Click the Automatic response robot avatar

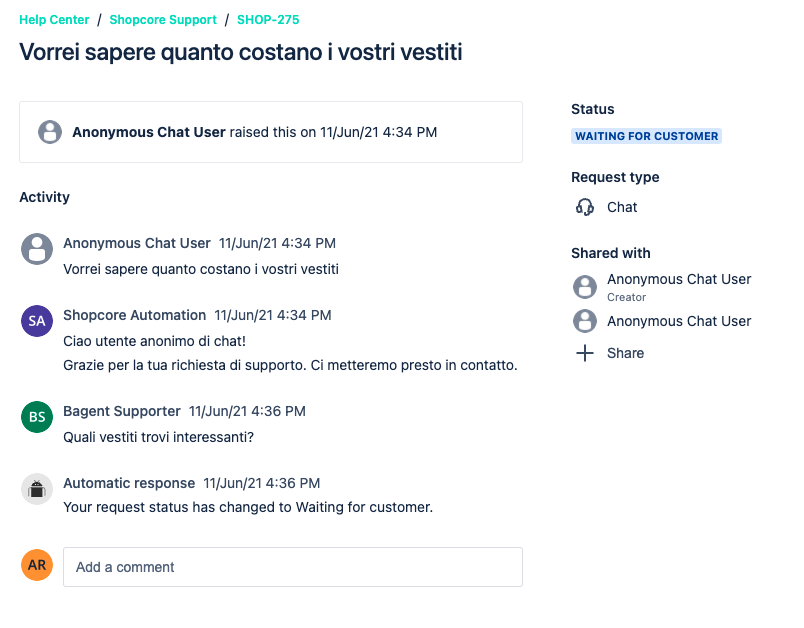(x=37, y=489)
